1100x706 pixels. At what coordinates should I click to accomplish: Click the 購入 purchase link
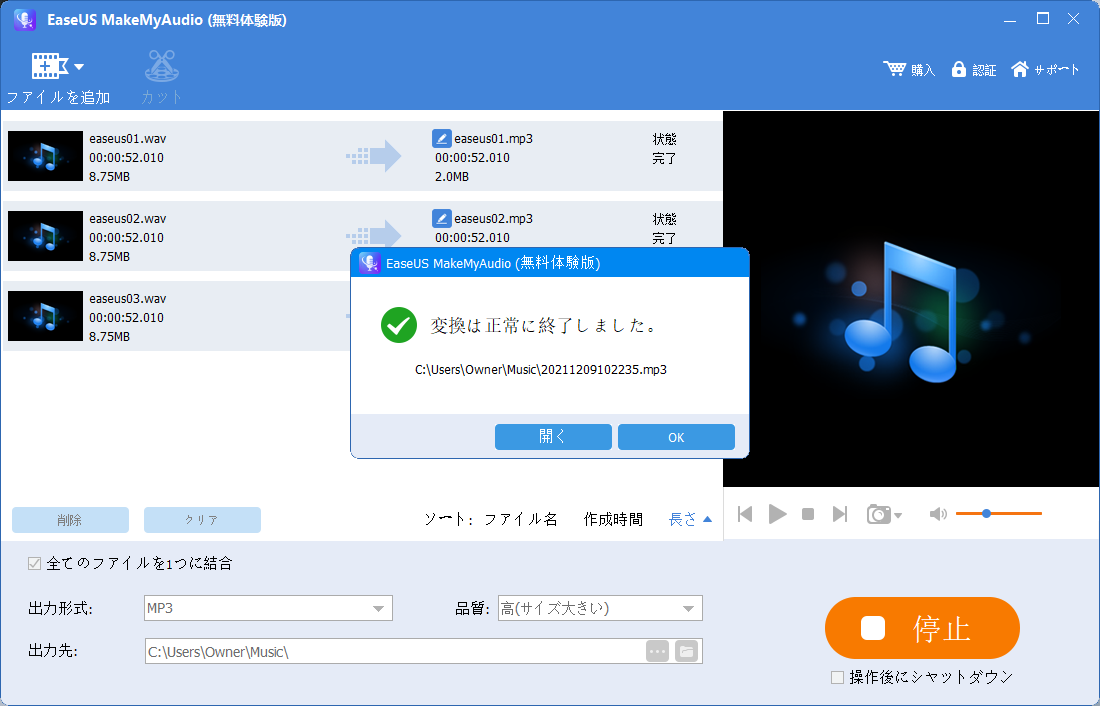pyautogui.click(x=923, y=69)
